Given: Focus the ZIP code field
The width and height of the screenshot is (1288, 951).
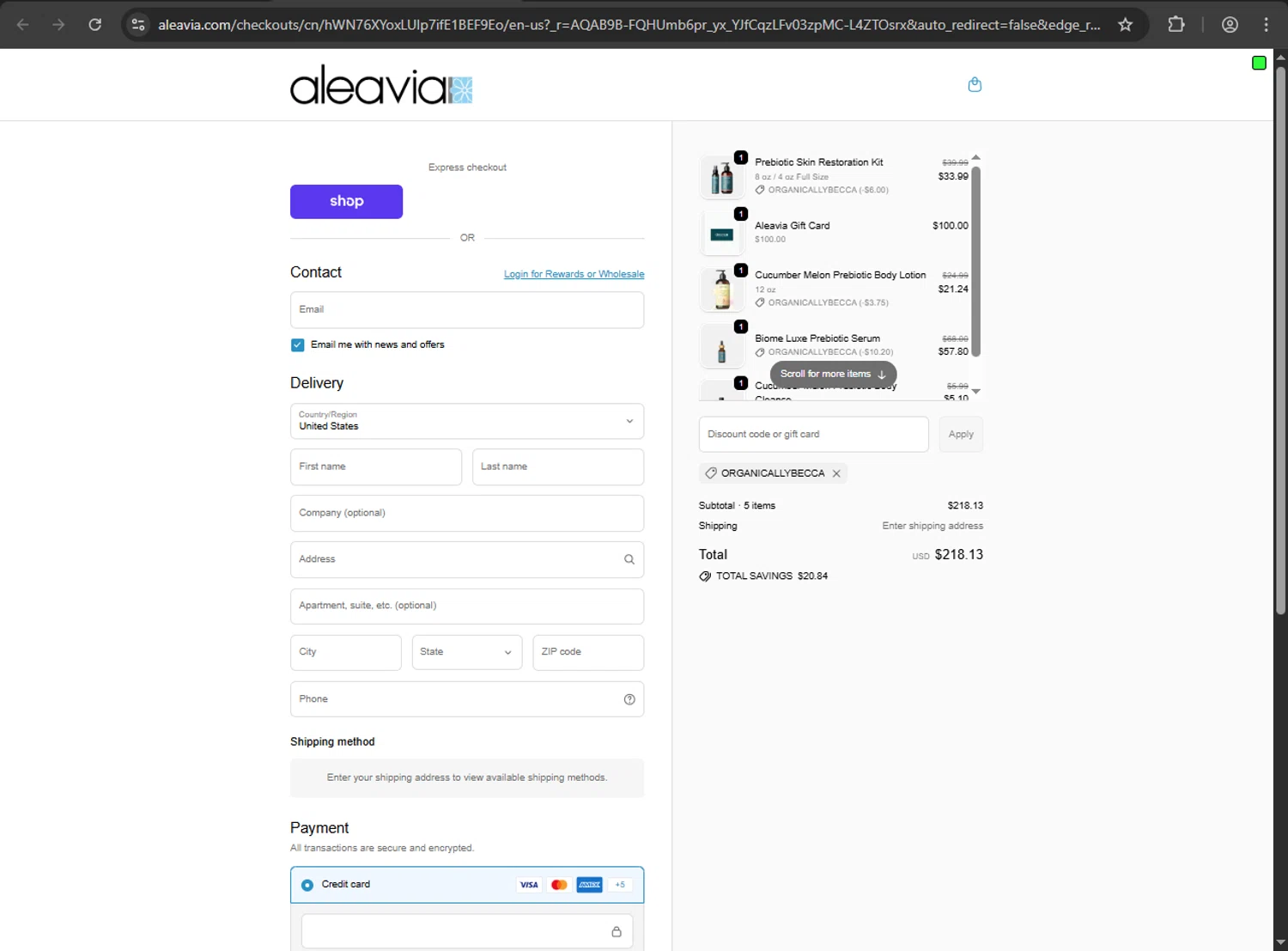Looking at the screenshot, I should 588,652.
